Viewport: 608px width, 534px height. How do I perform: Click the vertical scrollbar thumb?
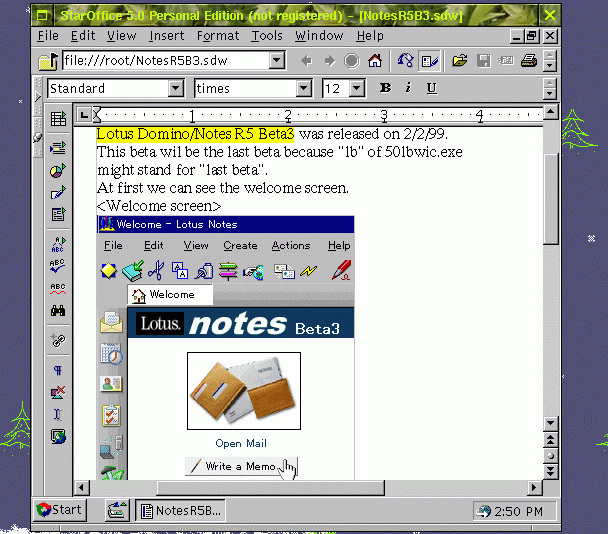(x=551, y=199)
